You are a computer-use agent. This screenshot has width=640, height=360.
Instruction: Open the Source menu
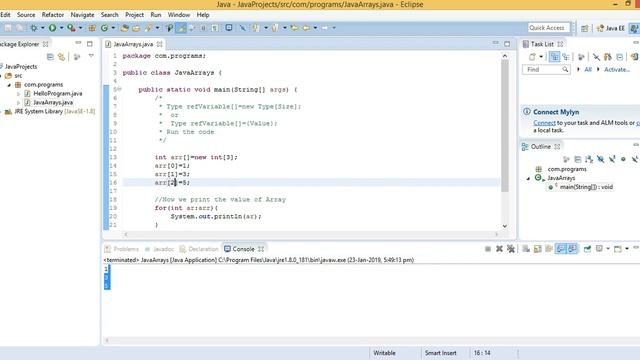click(x=26, y=15)
